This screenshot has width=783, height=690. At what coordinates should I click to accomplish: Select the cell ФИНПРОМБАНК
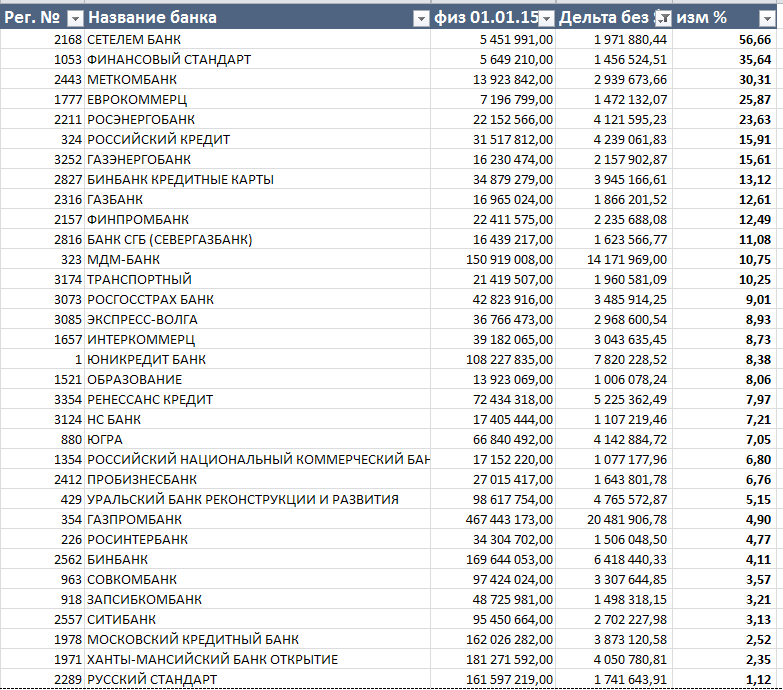coord(257,219)
